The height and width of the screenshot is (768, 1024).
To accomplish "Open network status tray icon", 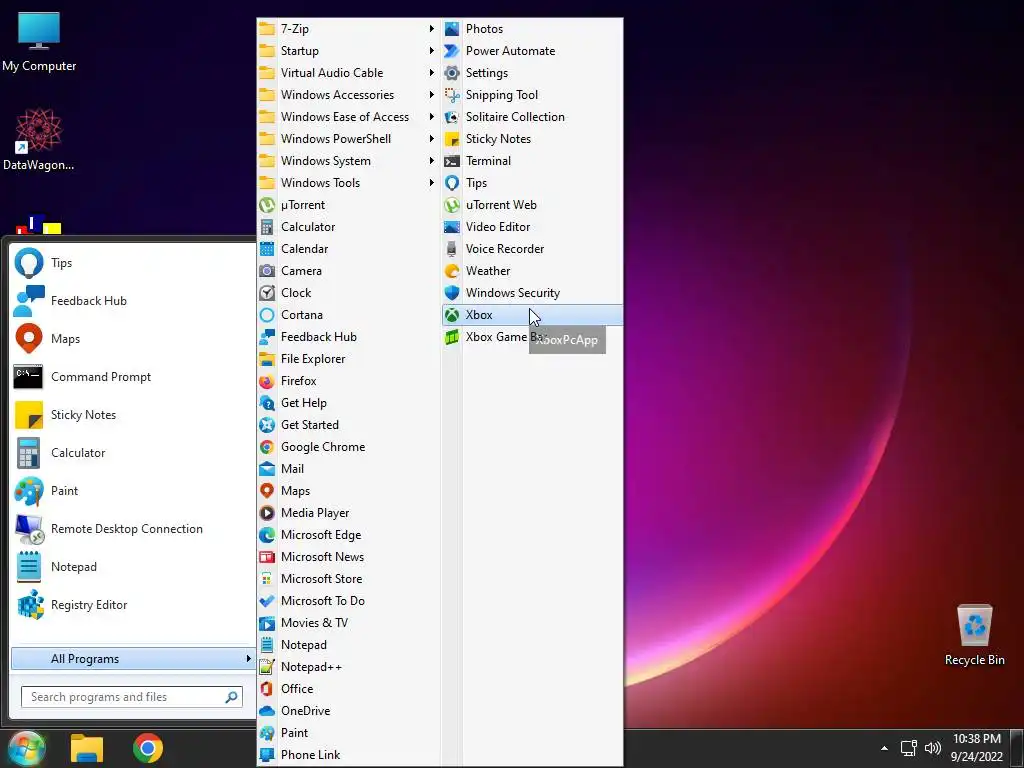I will tap(908, 748).
